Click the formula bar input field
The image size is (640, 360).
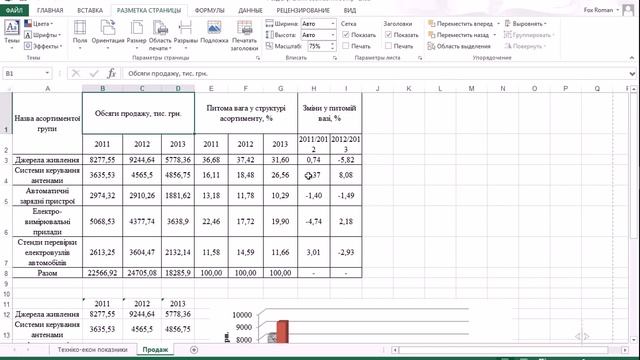[376, 73]
